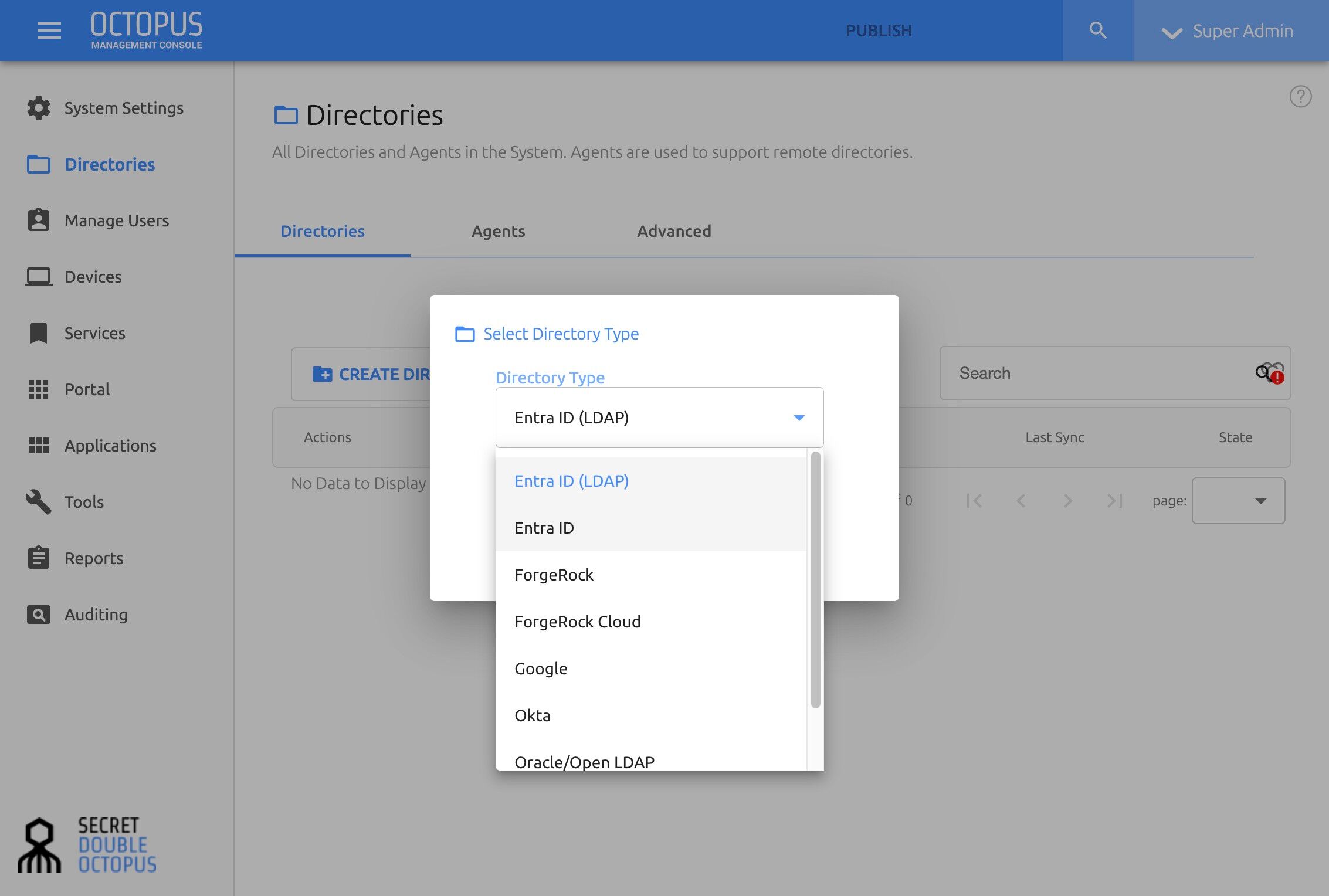Click the Applications tiles icon
1329x896 pixels.
pos(39,445)
